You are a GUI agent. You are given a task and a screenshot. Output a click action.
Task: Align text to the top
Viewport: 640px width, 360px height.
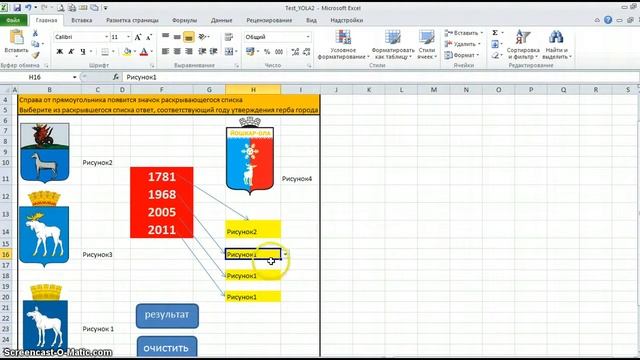(165, 37)
